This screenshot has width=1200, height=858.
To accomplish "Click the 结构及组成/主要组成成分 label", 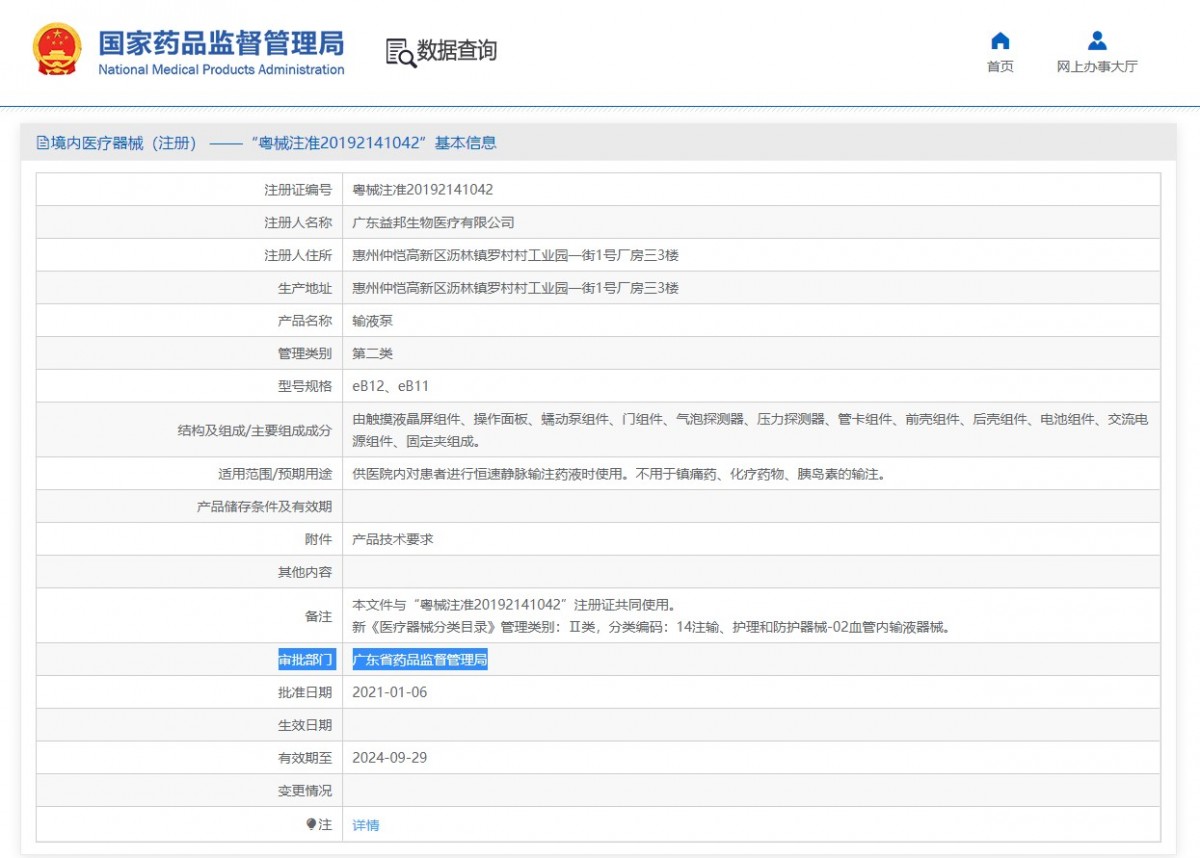I will click(x=255, y=431).
